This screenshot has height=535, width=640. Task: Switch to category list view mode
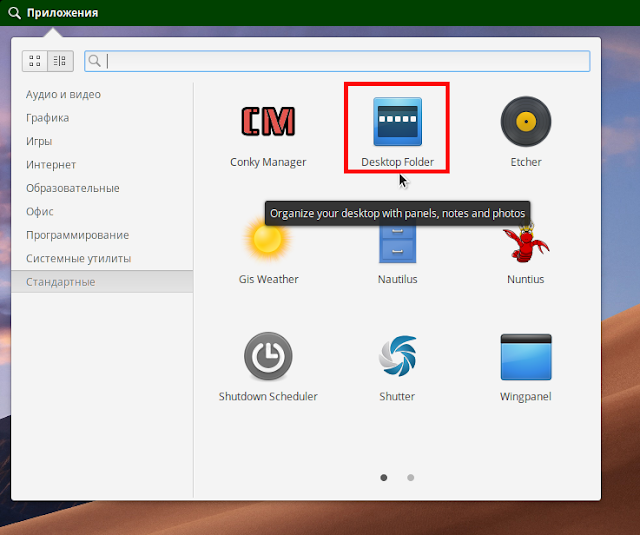tap(60, 61)
